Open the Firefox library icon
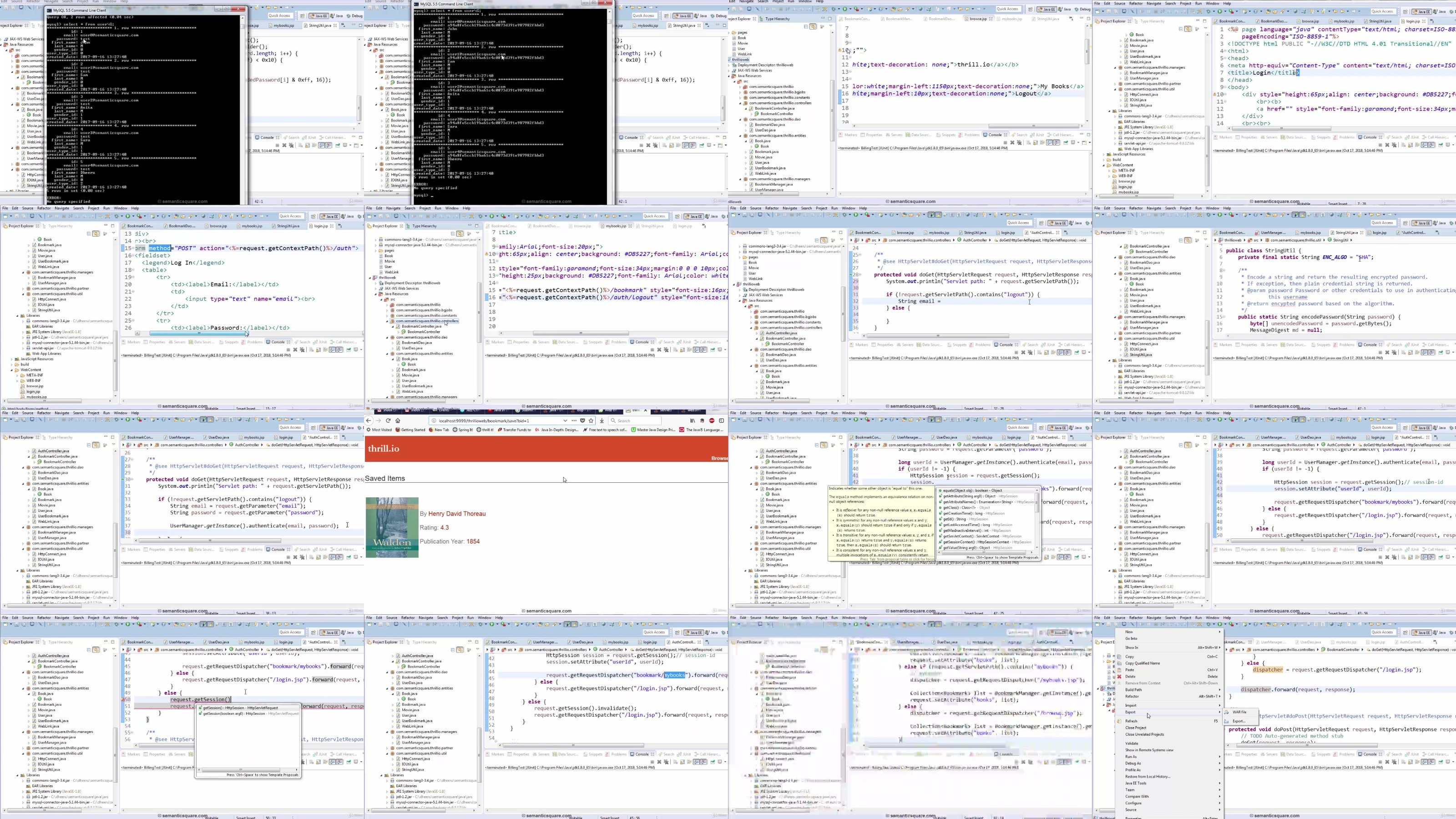The image size is (1456, 819). [x=693, y=420]
